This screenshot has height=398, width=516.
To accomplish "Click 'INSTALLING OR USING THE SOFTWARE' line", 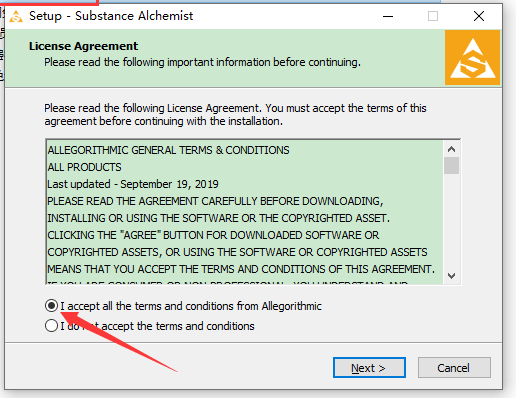I will click(218, 218).
